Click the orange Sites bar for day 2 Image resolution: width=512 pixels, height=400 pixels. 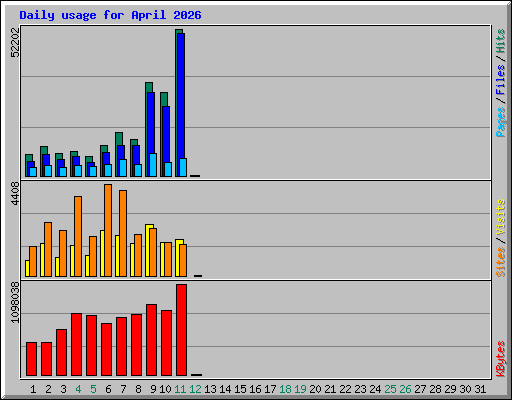click(x=48, y=249)
